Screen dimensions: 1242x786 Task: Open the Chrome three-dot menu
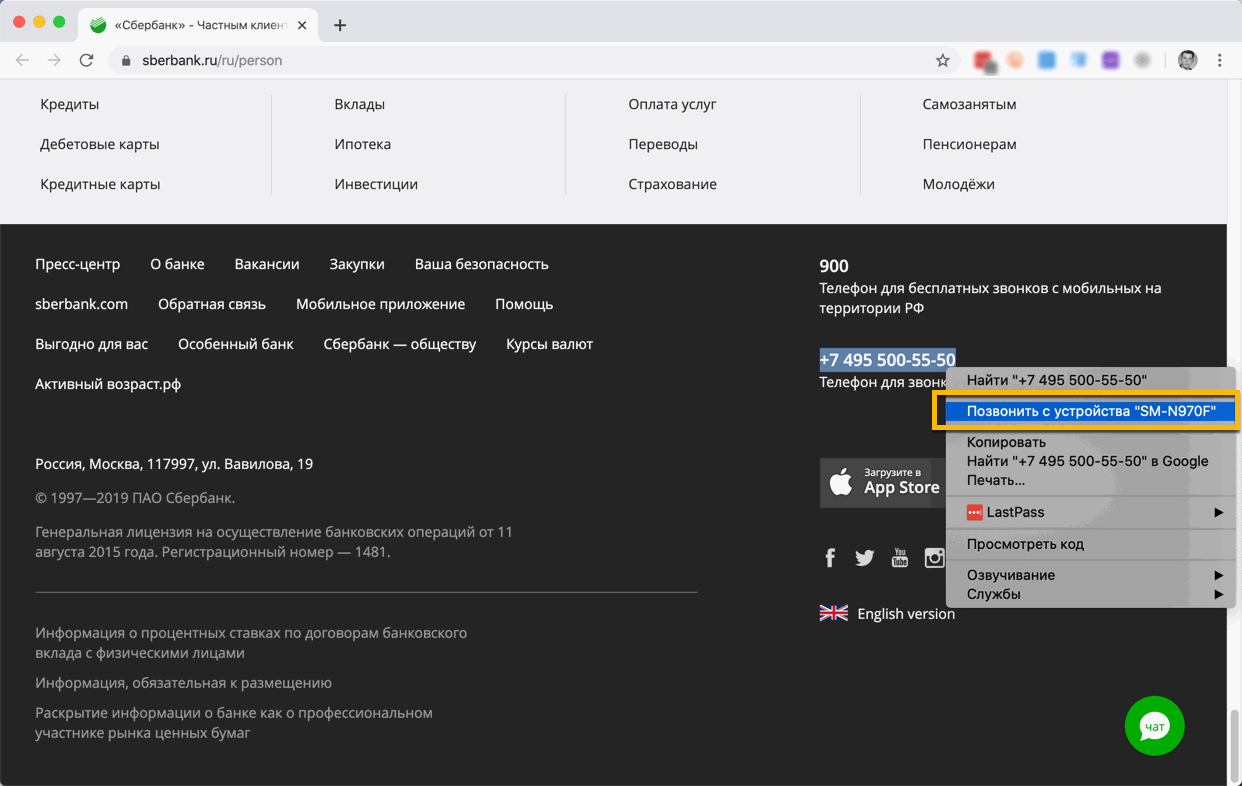tap(1219, 60)
